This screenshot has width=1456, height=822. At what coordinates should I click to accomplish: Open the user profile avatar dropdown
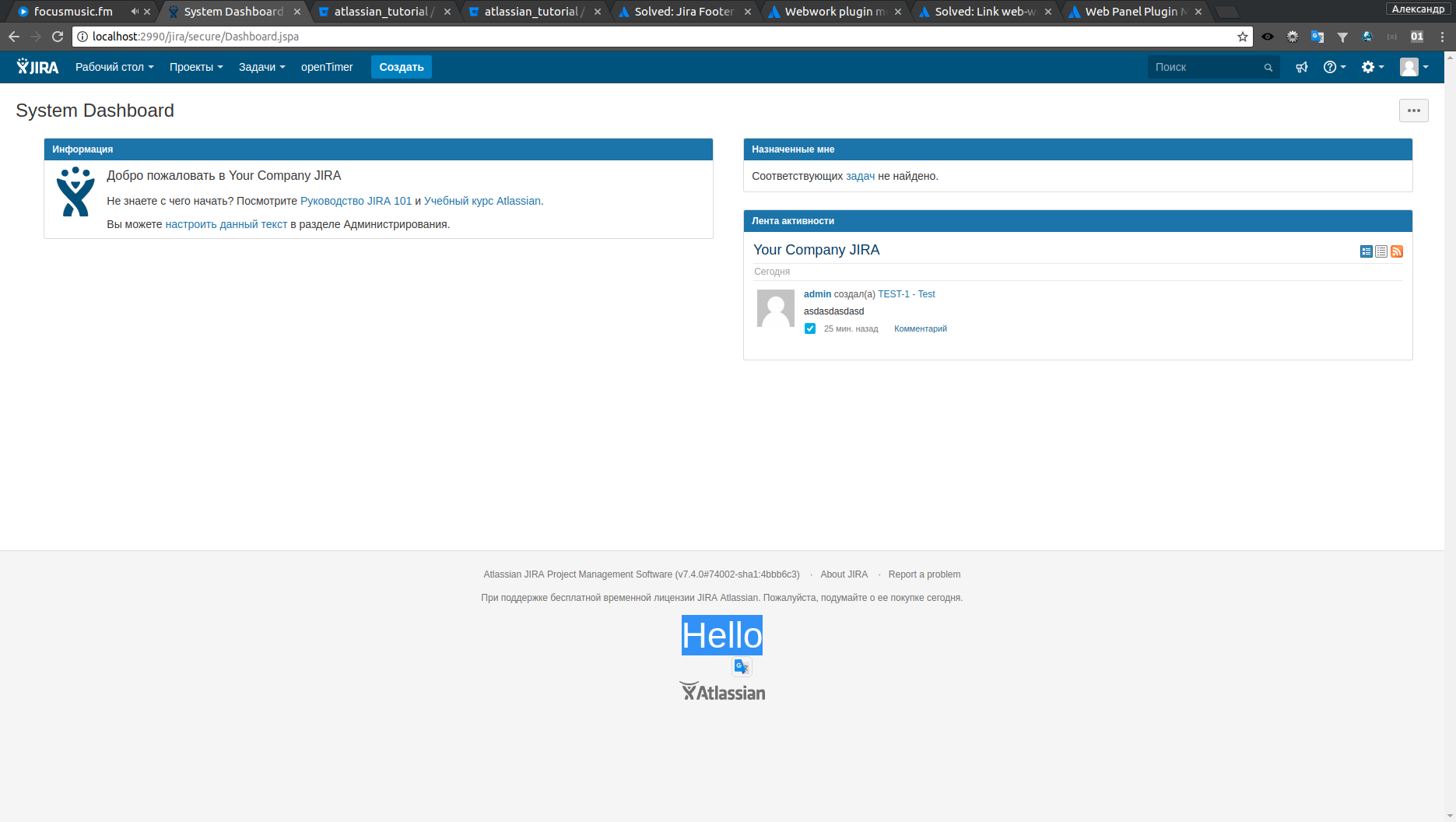(x=1415, y=67)
